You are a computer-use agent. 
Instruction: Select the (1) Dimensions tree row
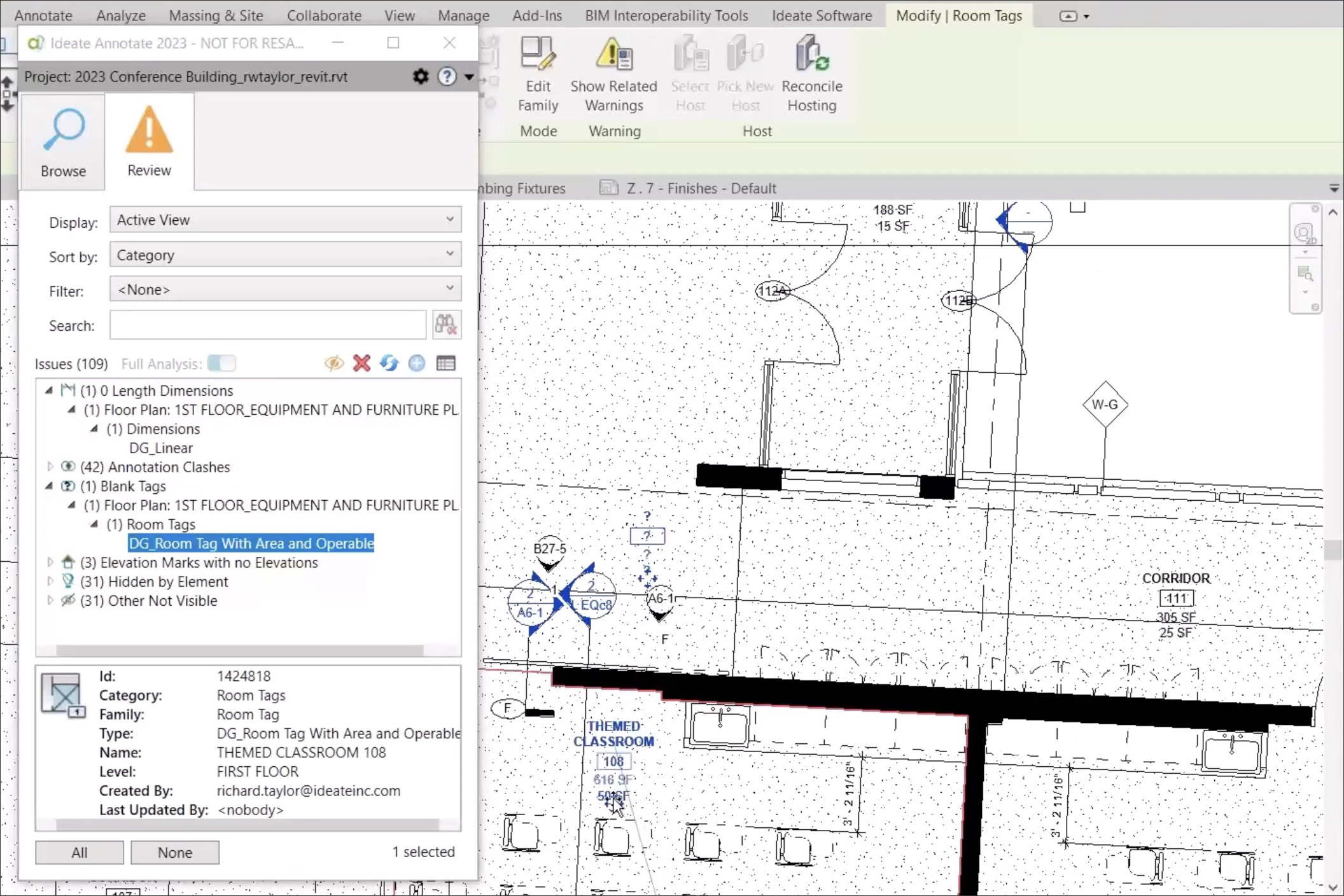coord(153,429)
